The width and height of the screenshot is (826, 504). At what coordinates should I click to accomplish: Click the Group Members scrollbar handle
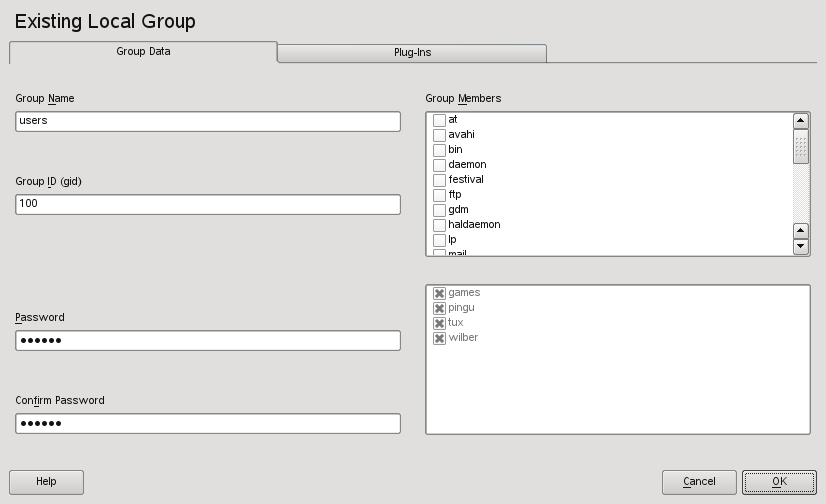click(x=800, y=147)
